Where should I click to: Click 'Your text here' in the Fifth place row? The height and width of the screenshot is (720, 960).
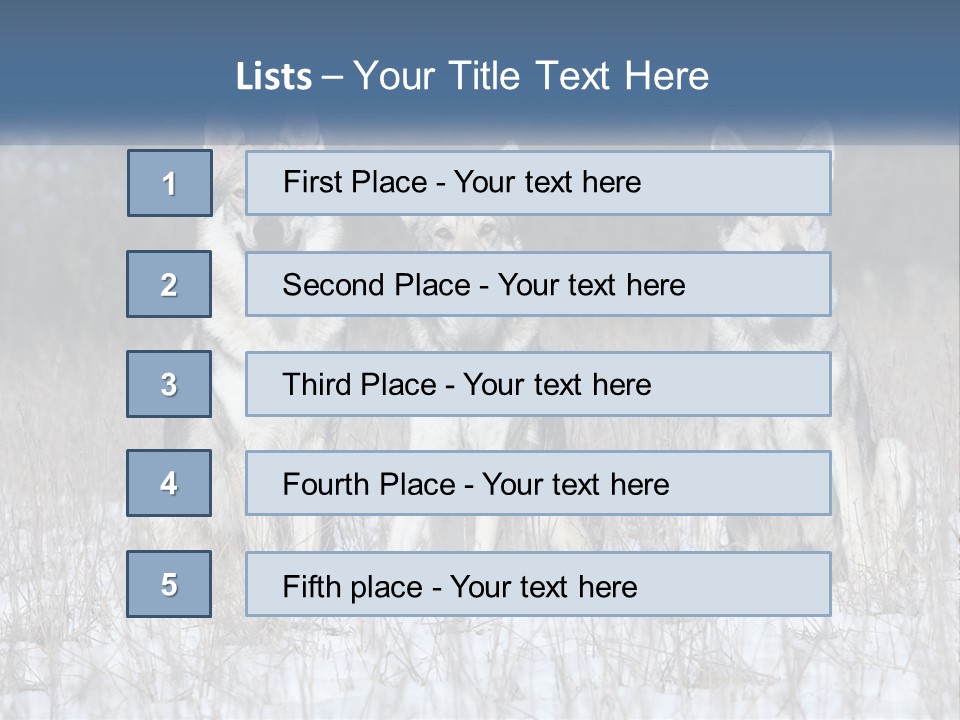coord(543,586)
